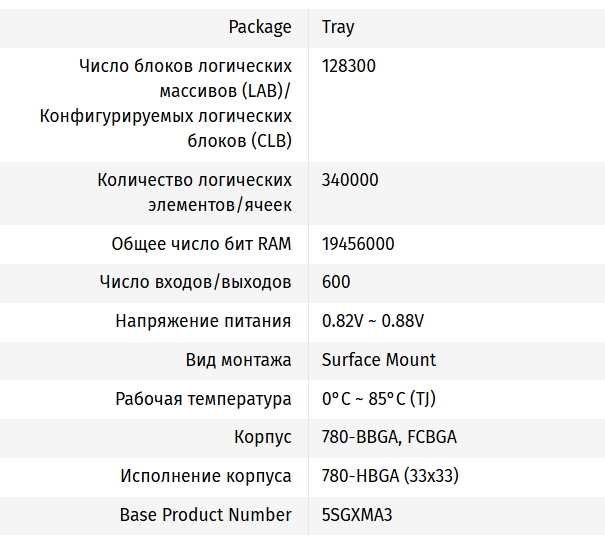Click the LAB/CLB logic blocks label
The image size is (605, 549).
(166, 103)
